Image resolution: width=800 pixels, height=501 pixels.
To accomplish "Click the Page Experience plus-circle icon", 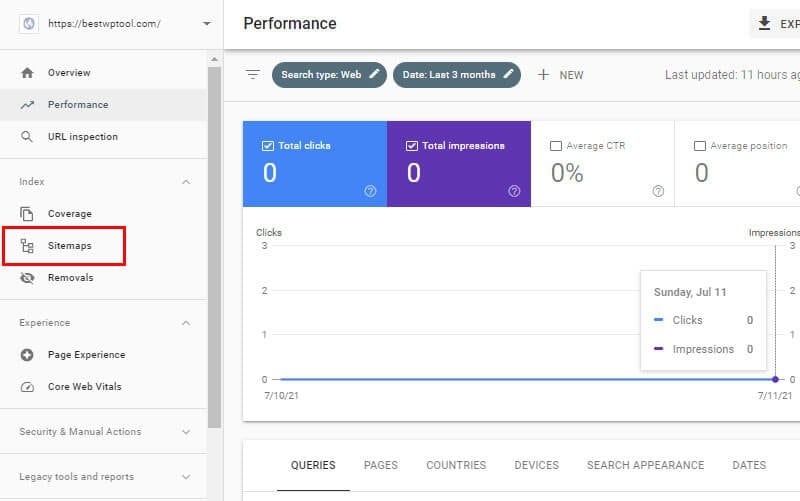I will (27, 355).
